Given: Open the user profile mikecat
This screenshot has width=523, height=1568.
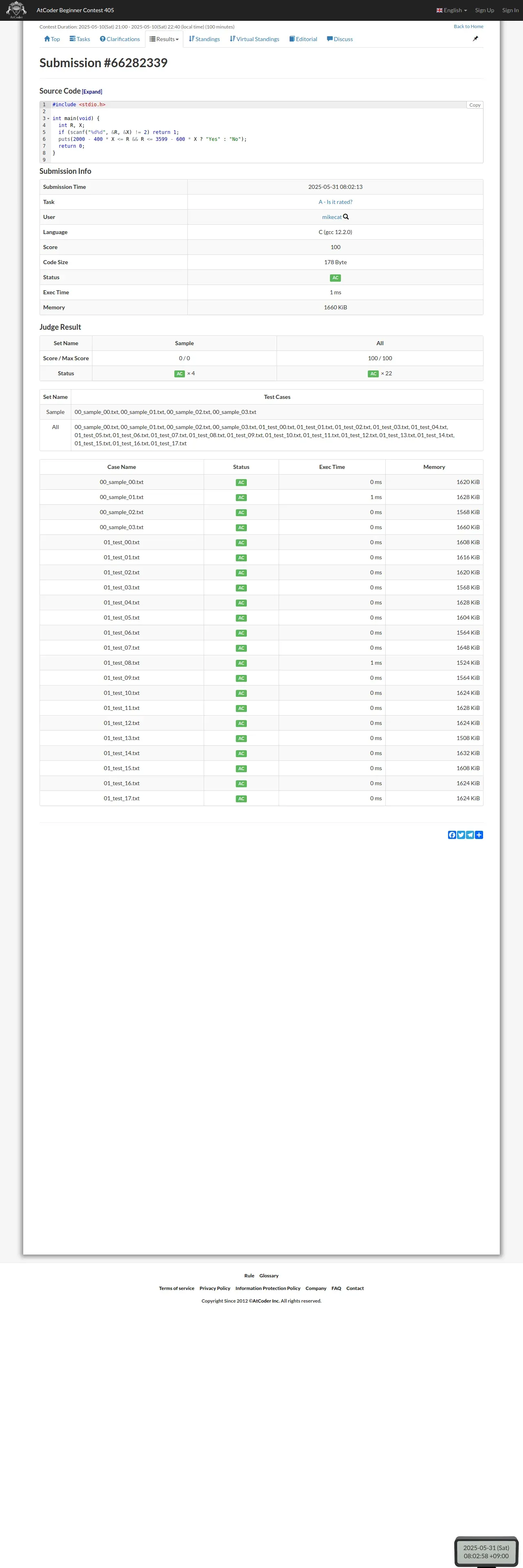Looking at the screenshot, I should tap(332, 217).
